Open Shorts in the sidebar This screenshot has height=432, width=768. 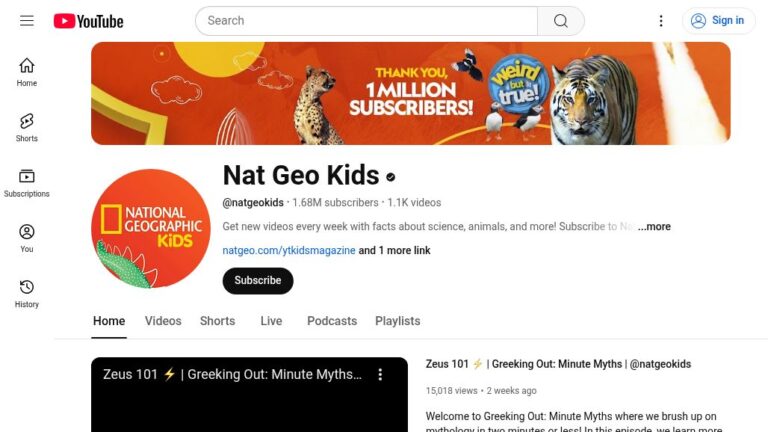coord(27,128)
